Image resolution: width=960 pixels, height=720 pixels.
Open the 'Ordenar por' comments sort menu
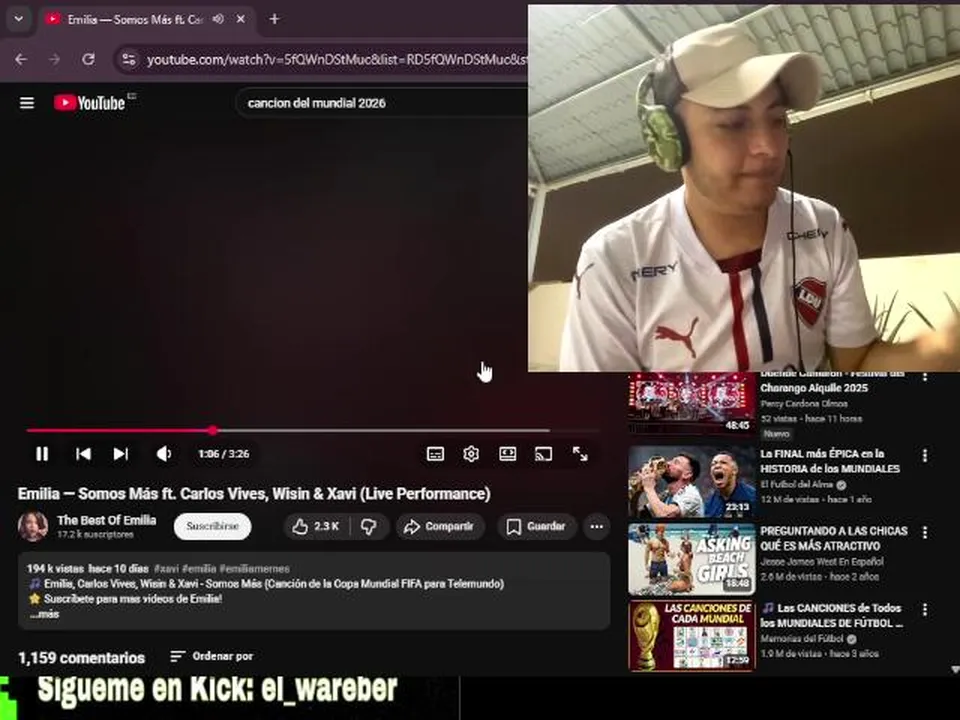pyautogui.click(x=212, y=656)
